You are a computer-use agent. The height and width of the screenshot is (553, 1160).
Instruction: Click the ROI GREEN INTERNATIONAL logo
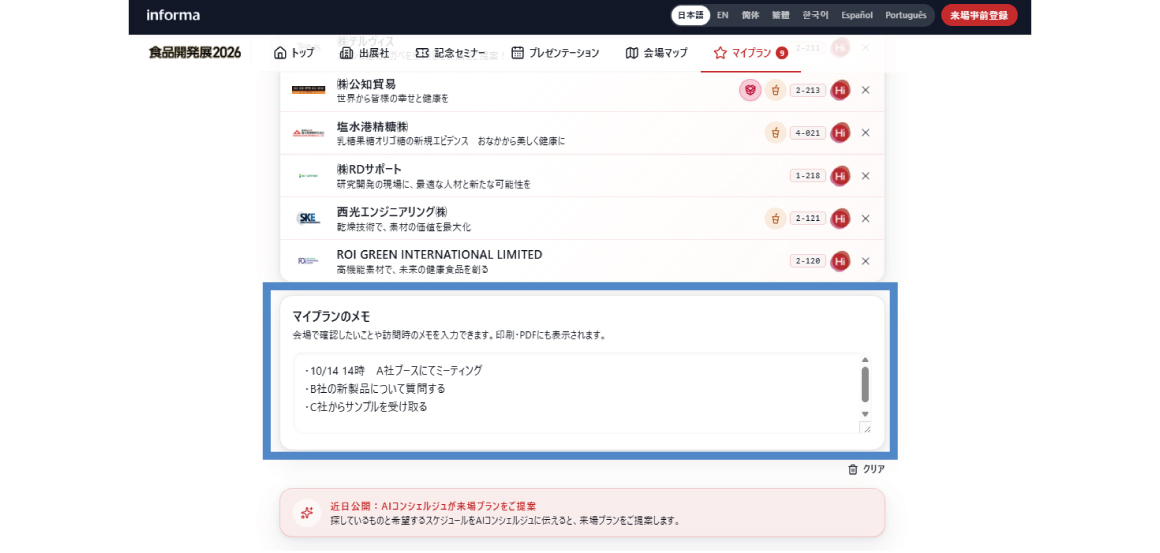tap(308, 261)
